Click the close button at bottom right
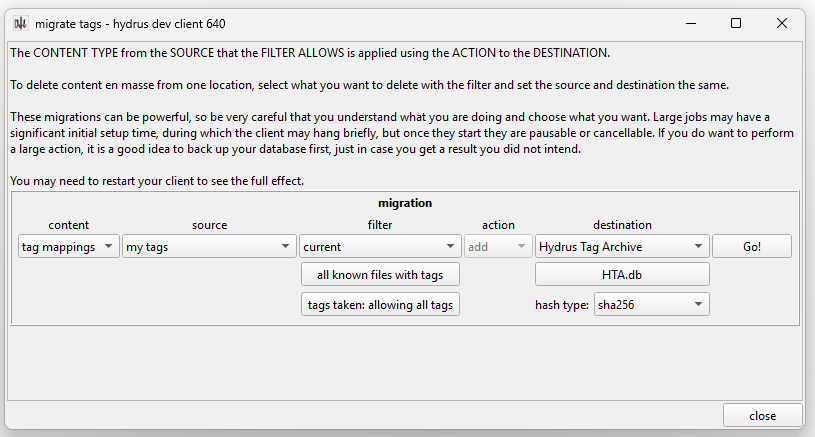 [x=762, y=416]
